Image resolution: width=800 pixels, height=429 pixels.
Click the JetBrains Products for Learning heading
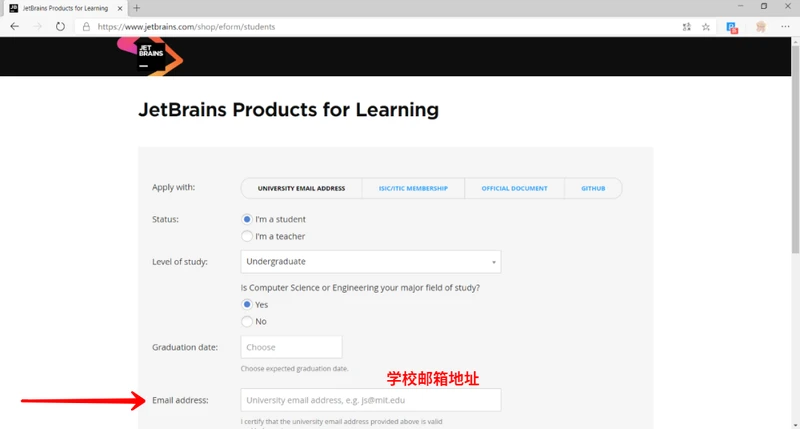[288, 110]
